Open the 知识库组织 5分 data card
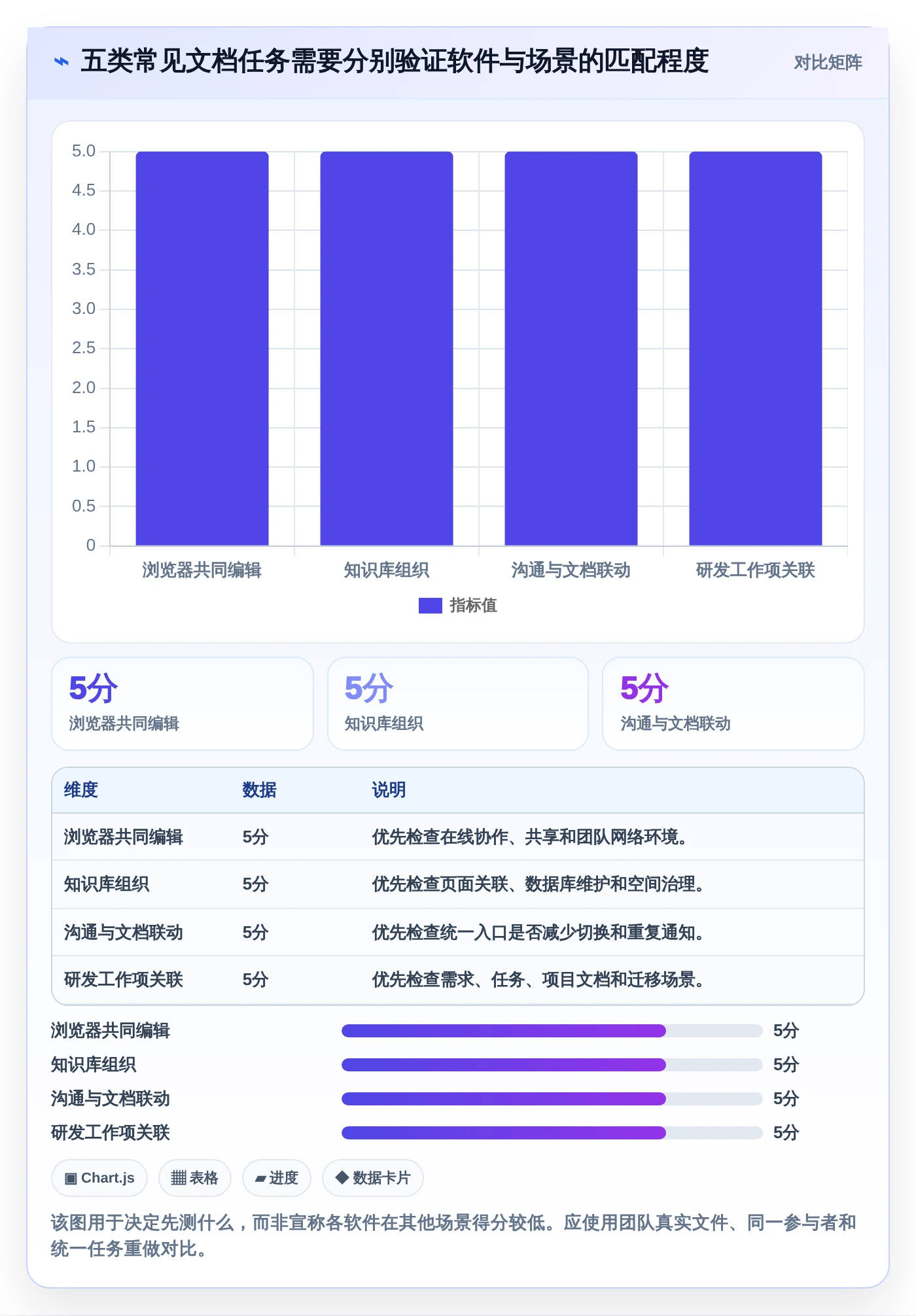This screenshot has width=916, height=1316. click(458, 704)
